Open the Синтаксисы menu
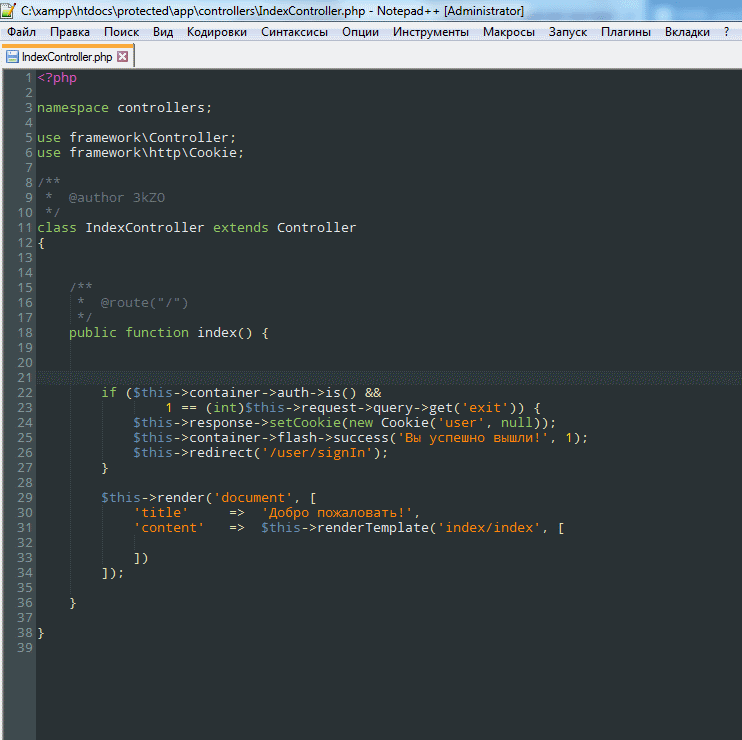Image resolution: width=742 pixels, height=740 pixels. pos(294,32)
